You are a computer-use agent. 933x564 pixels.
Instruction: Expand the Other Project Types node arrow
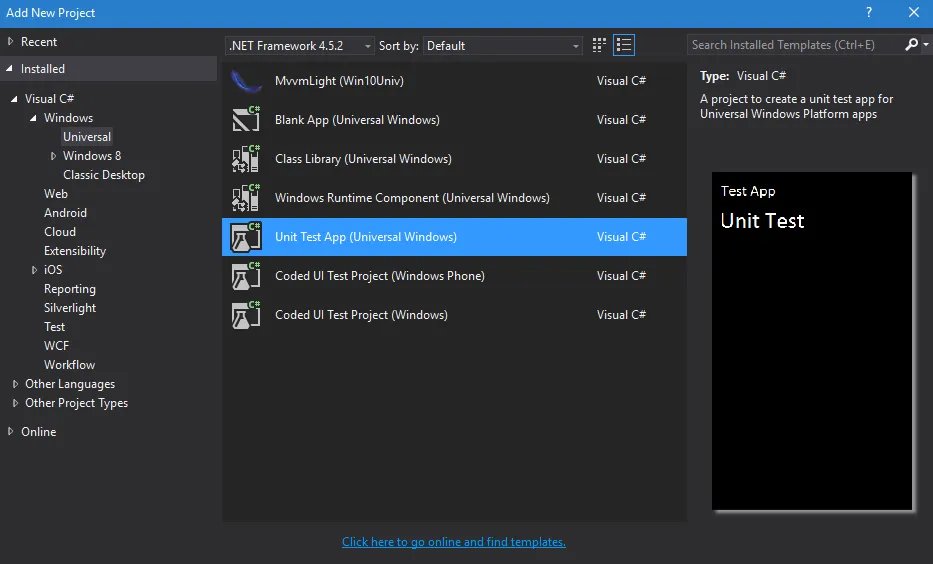pos(15,403)
